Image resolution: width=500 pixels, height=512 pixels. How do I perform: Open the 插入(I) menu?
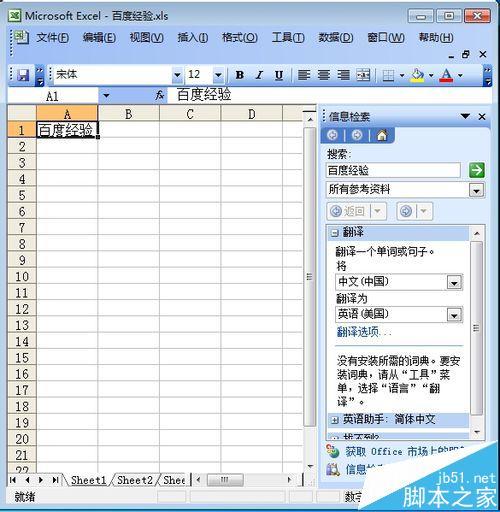193,37
